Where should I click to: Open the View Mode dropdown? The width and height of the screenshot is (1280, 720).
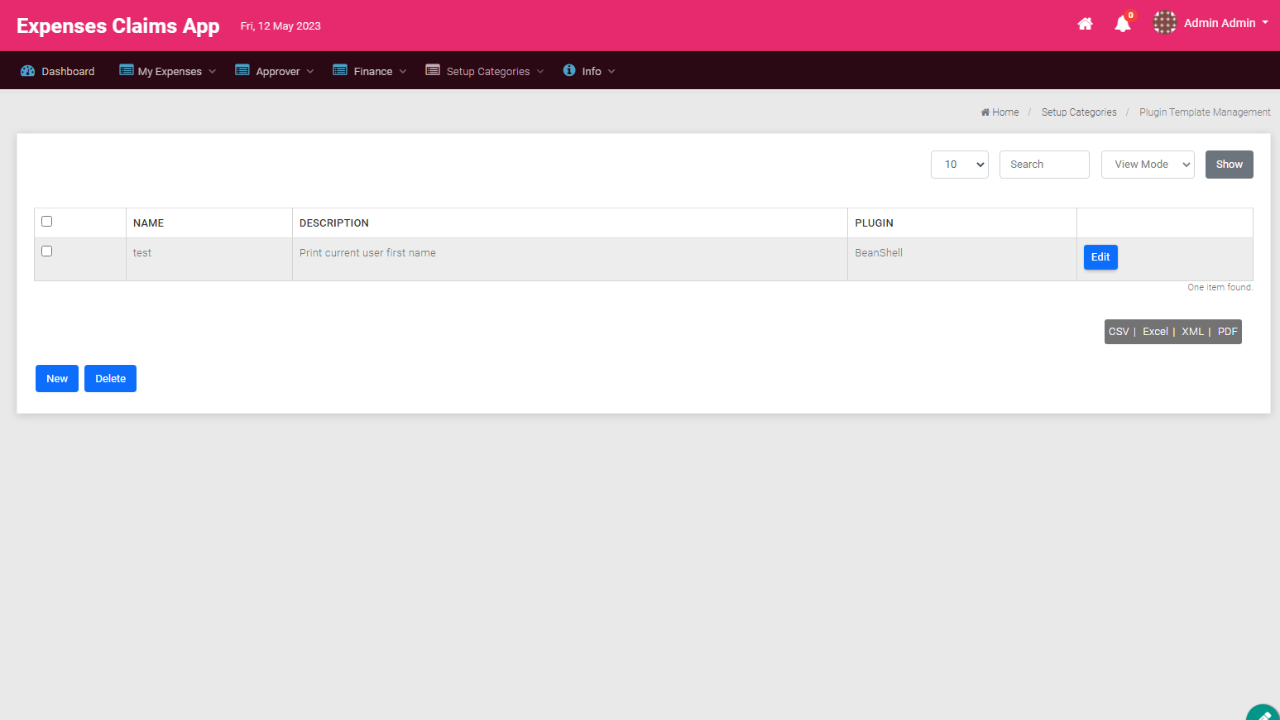point(1148,165)
